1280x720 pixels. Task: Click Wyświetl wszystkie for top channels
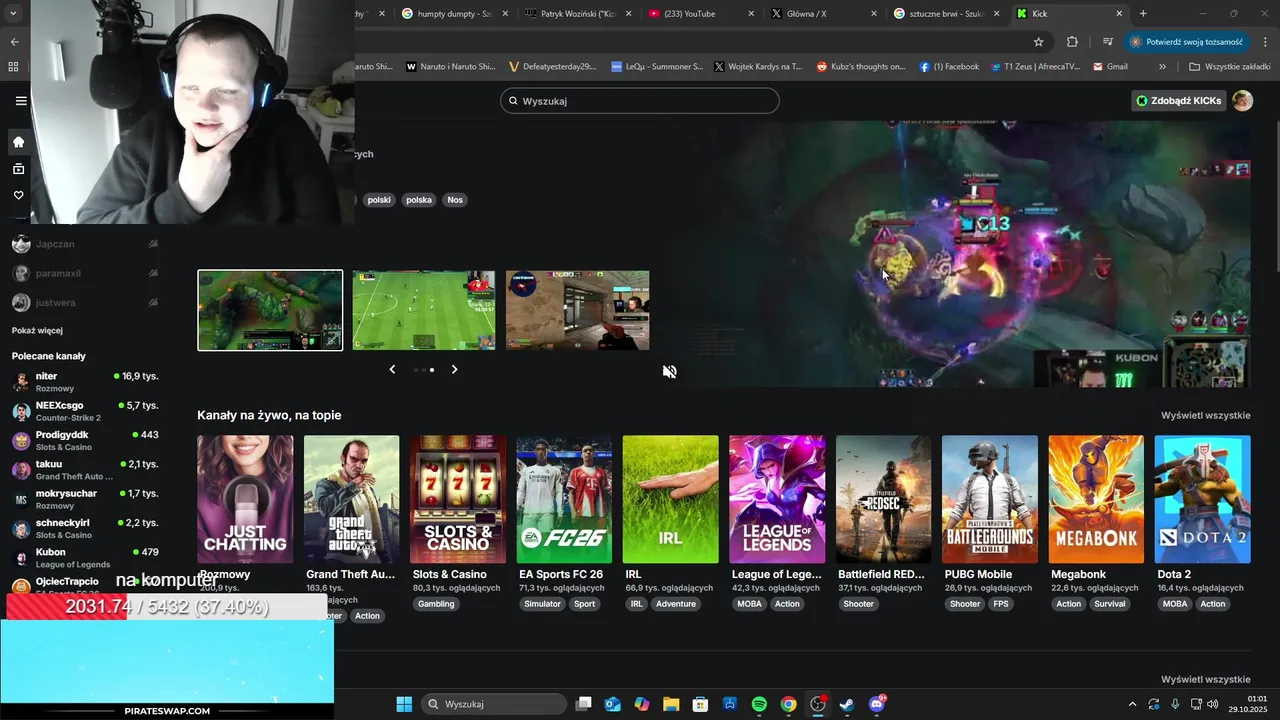point(1205,415)
